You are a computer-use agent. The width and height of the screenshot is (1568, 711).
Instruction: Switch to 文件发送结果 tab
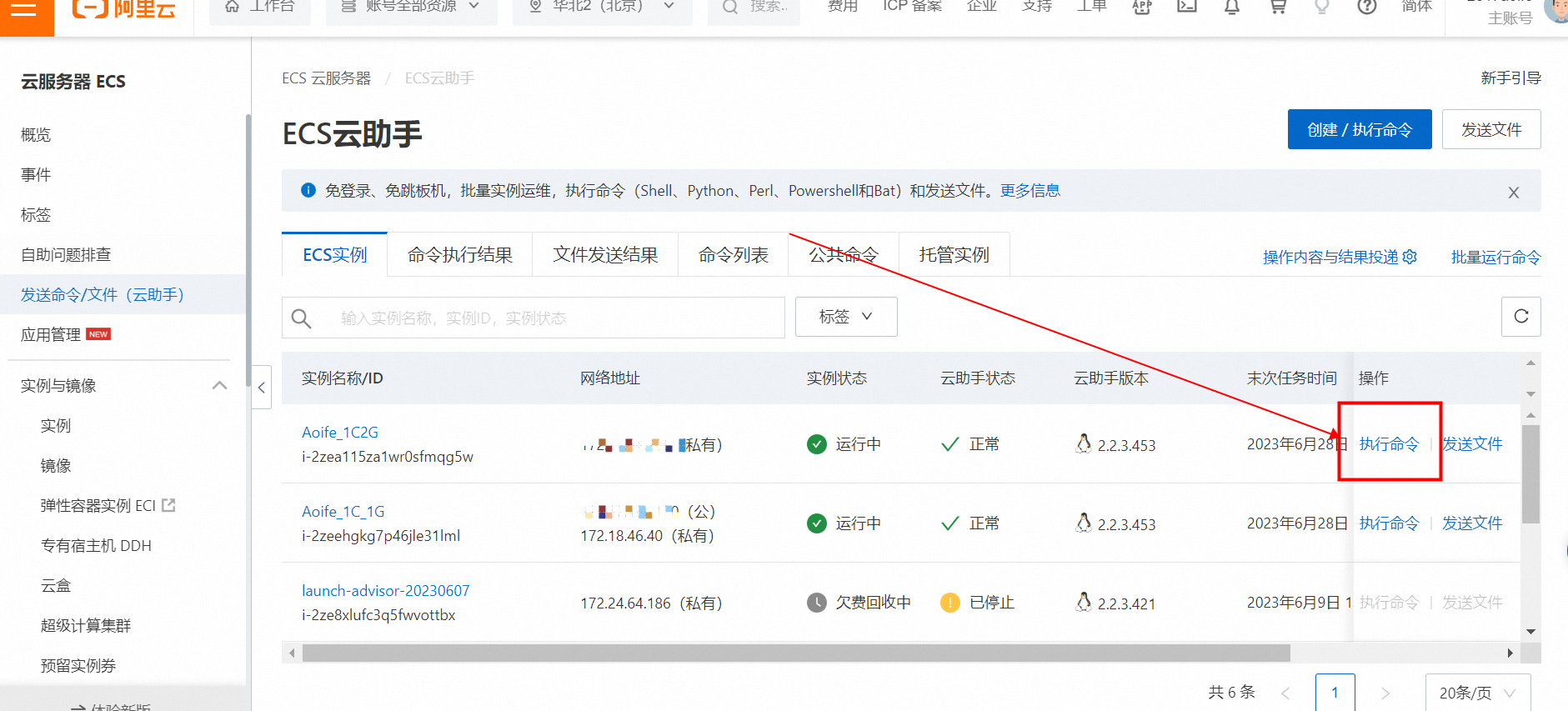click(605, 255)
